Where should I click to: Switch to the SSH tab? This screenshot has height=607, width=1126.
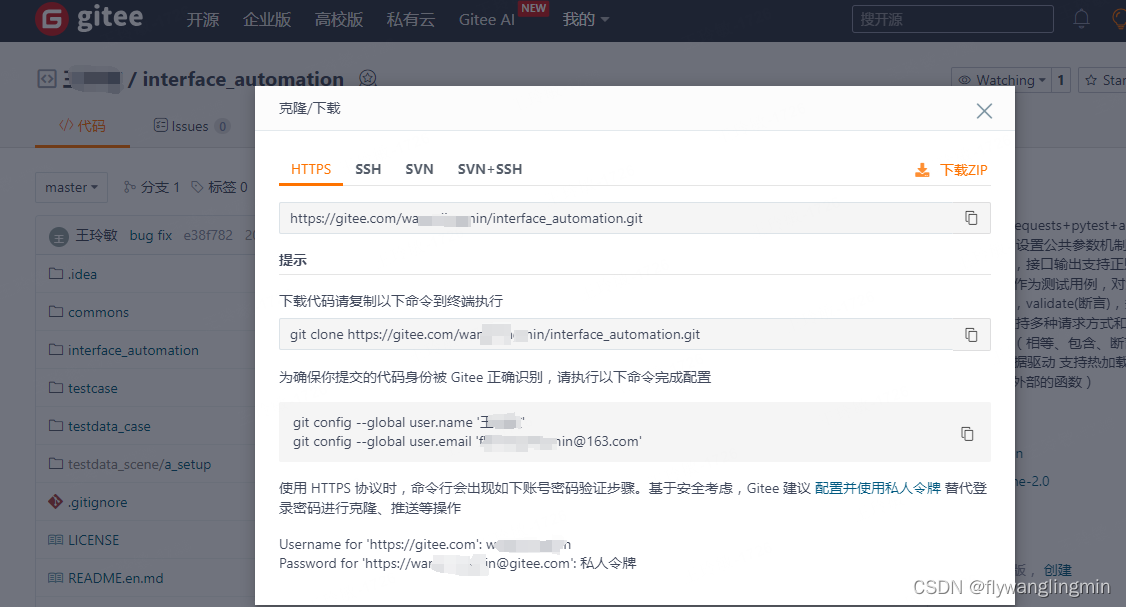tap(368, 170)
